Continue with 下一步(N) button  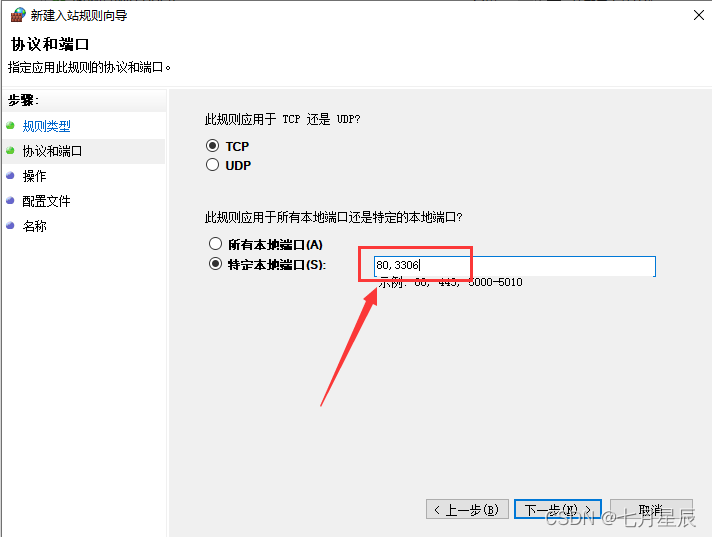558,509
